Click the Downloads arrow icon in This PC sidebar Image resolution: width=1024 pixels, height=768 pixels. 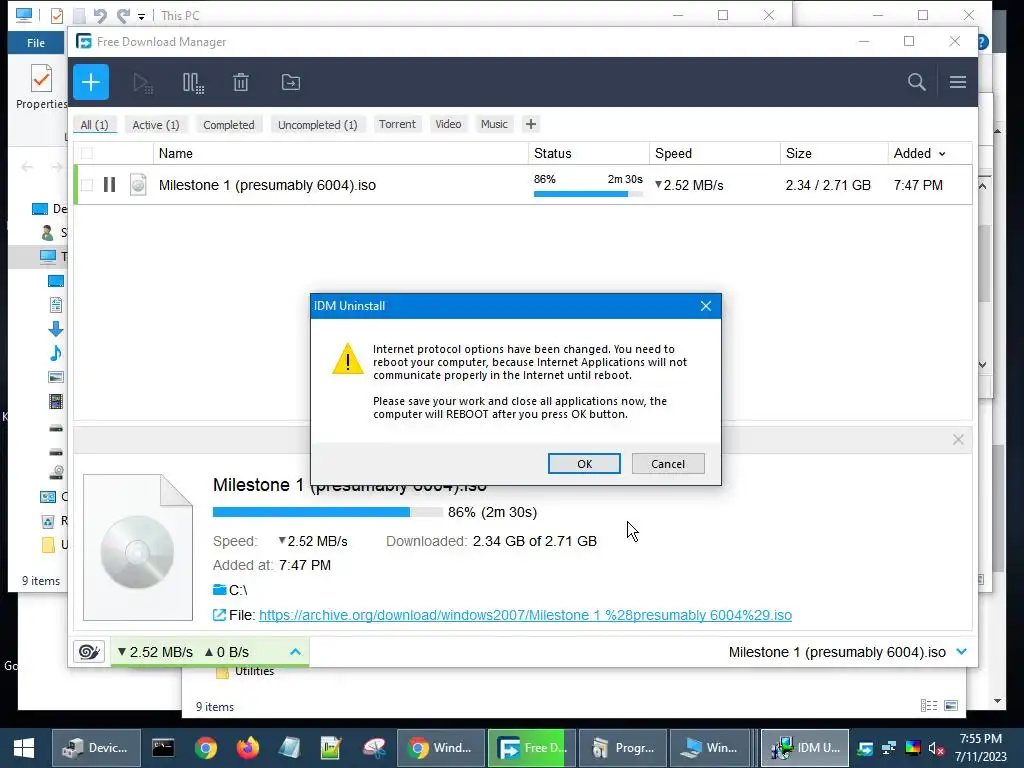coord(56,329)
